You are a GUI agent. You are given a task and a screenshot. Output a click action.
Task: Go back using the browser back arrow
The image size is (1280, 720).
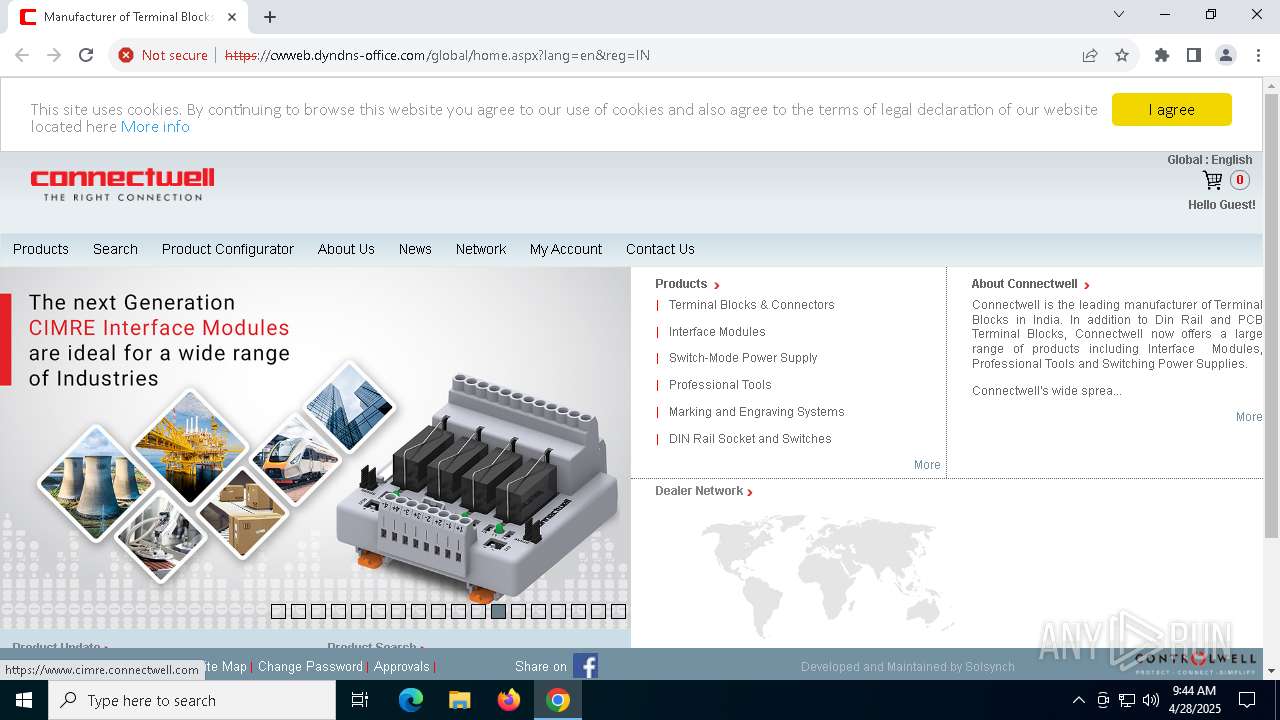(22, 55)
